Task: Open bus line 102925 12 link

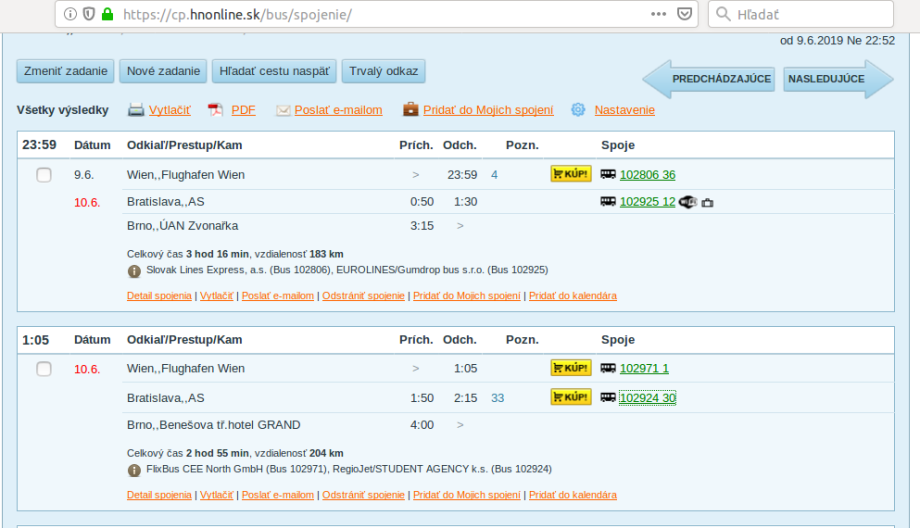Action: (x=647, y=202)
